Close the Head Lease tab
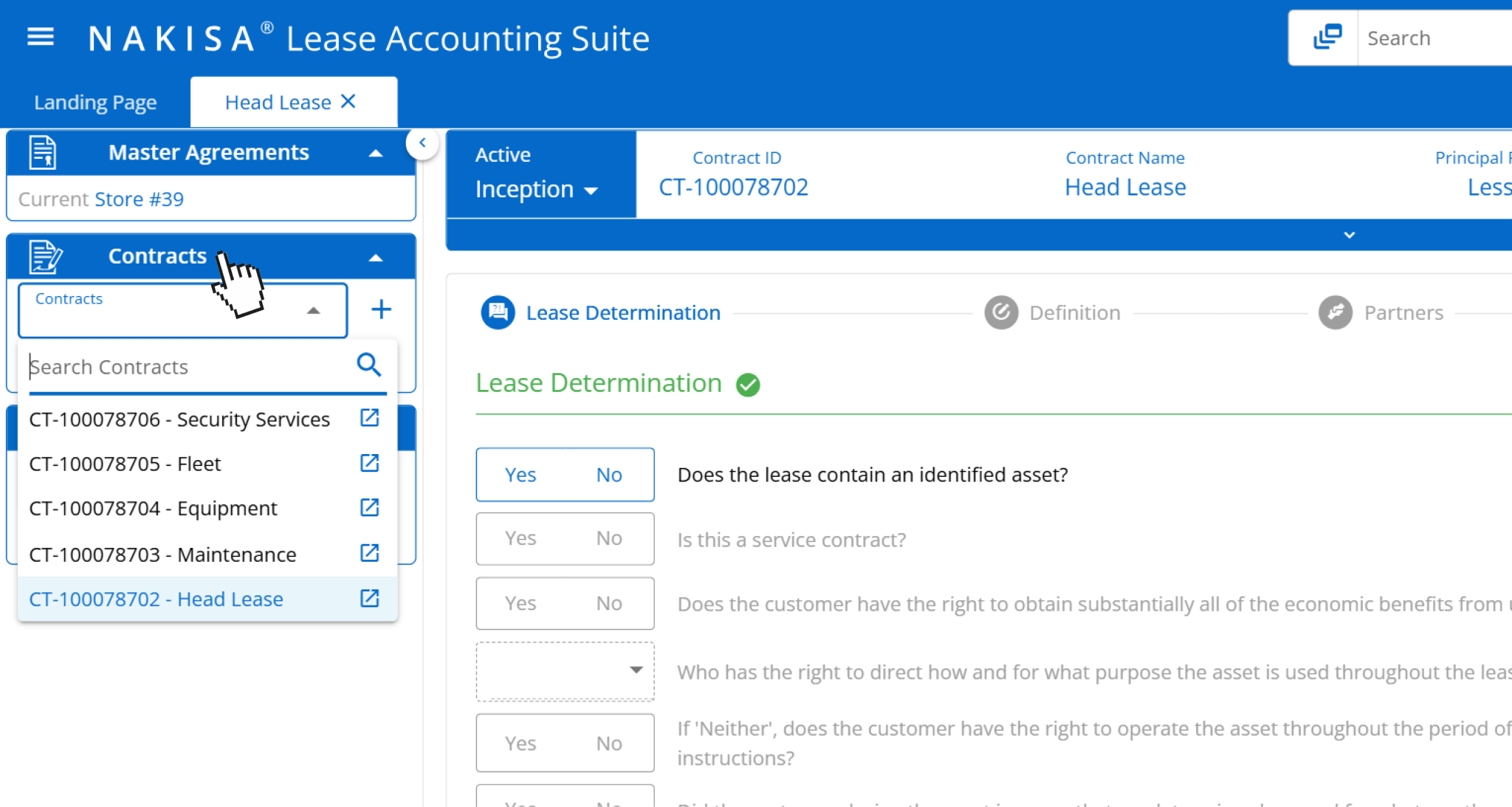The image size is (1512, 807). [x=348, y=101]
